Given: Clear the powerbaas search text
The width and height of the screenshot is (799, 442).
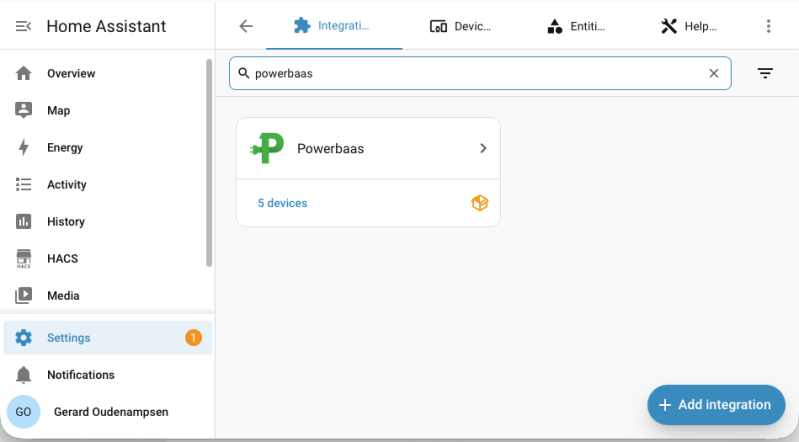Looking at the screenshot, I should [x=714, y=73].
